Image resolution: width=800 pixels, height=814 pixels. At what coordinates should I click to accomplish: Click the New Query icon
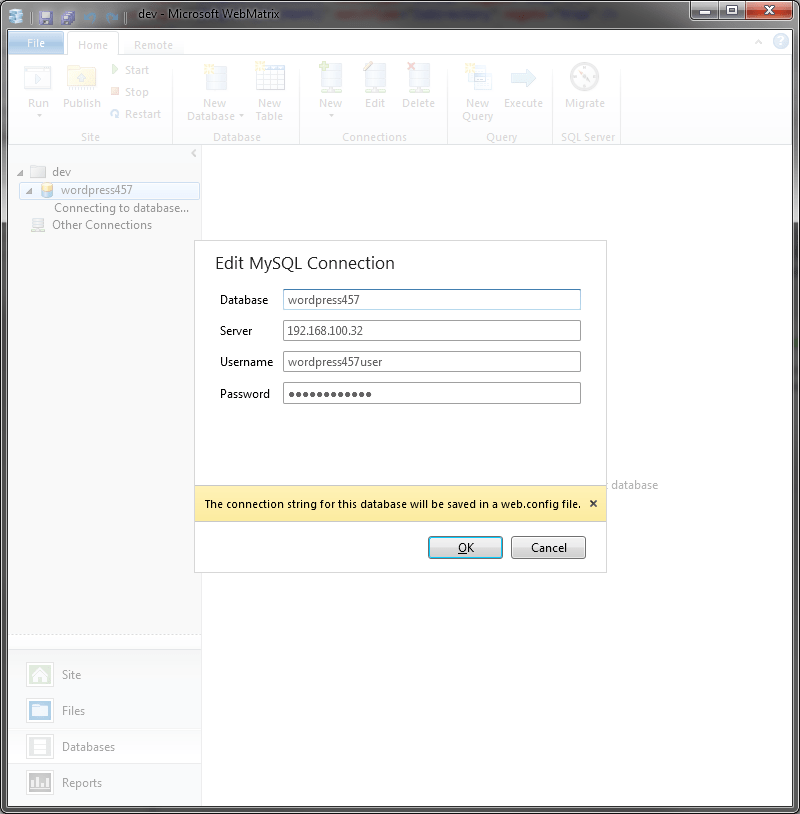pos(477,77)
